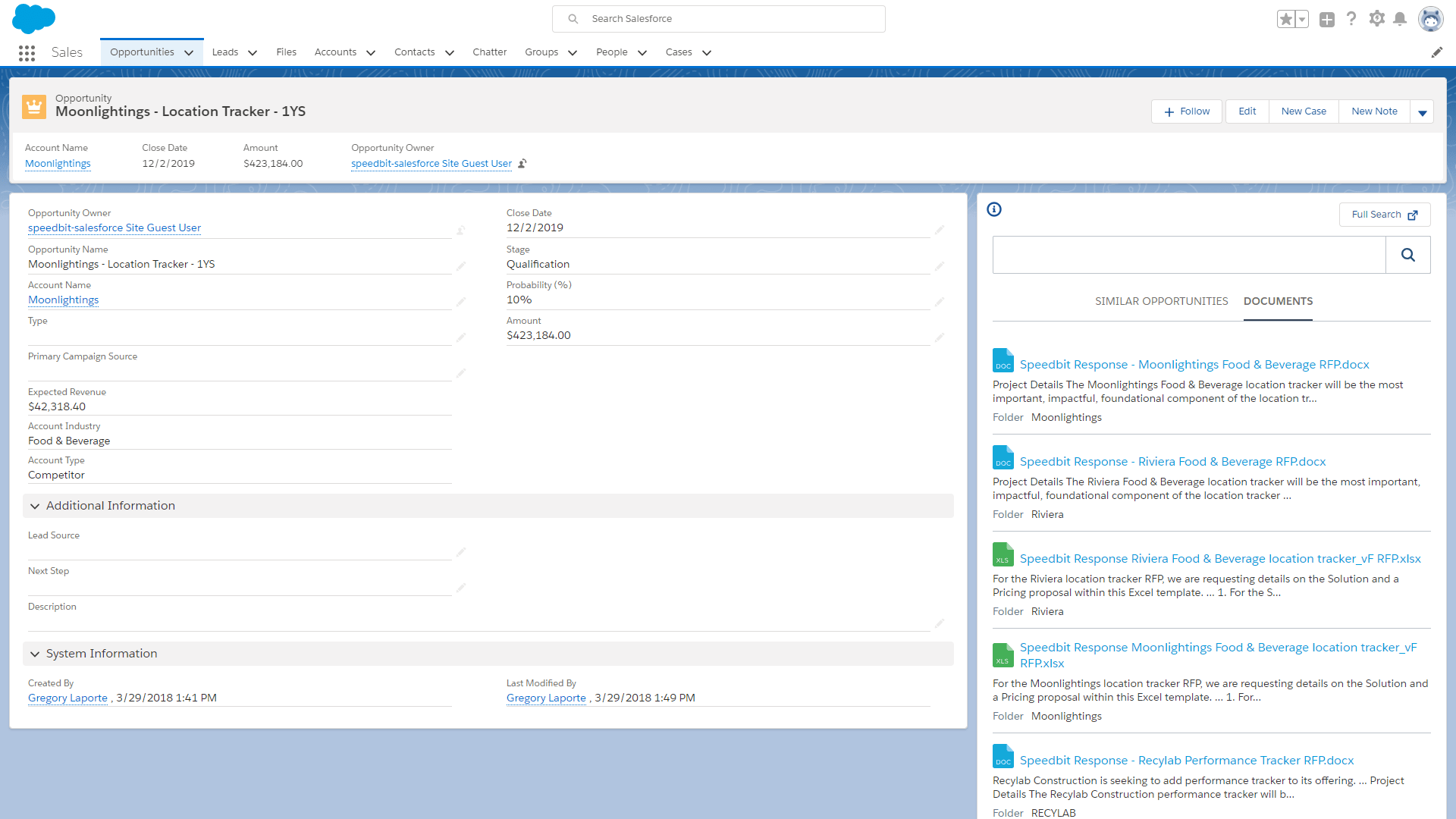The height and width of the screenshot is (819, 1456).
Task: Open the Leads tab dropdown chevron
Action: (253, 53)
